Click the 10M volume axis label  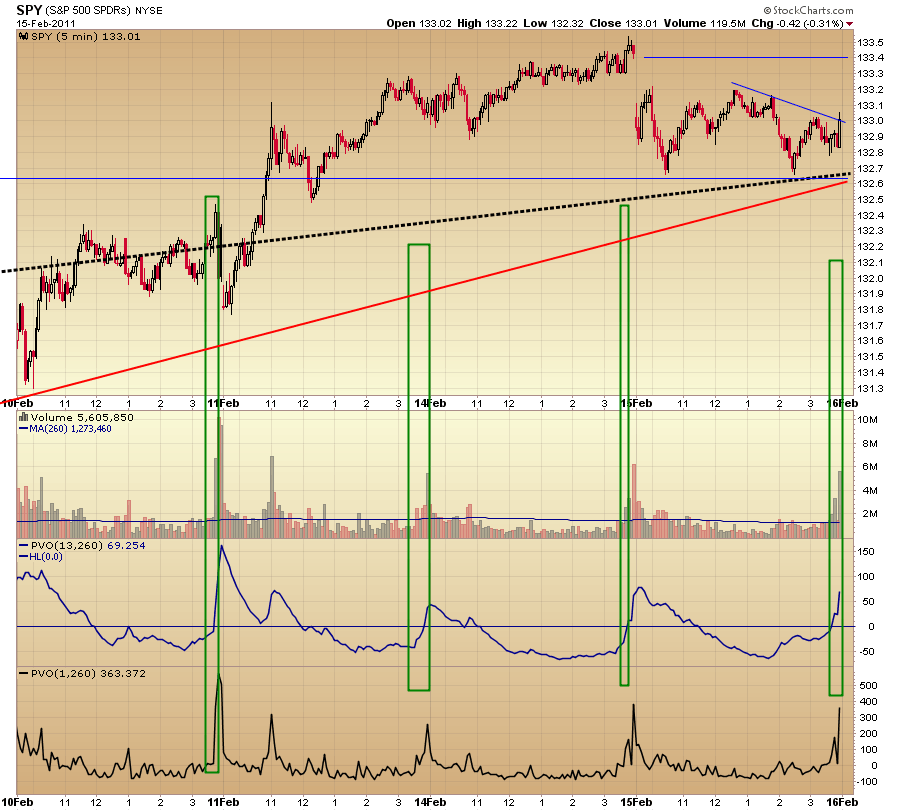[x=867, y=420]
